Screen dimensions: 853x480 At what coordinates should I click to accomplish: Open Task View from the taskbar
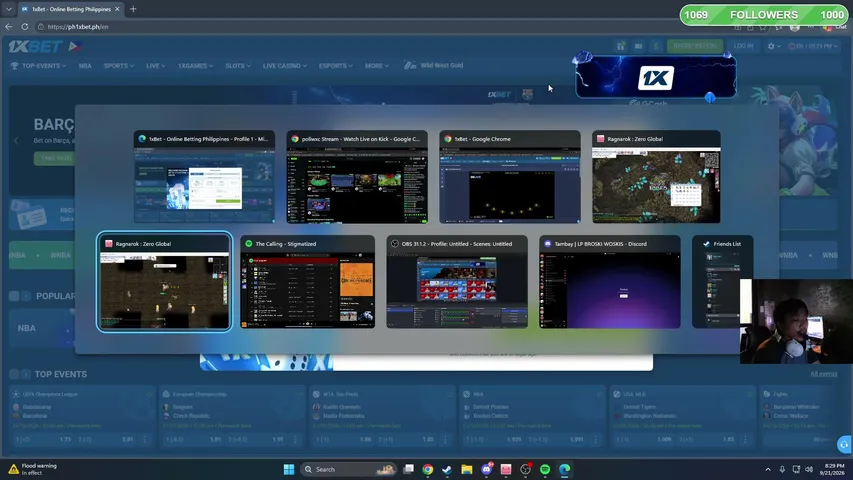(409, 469)
